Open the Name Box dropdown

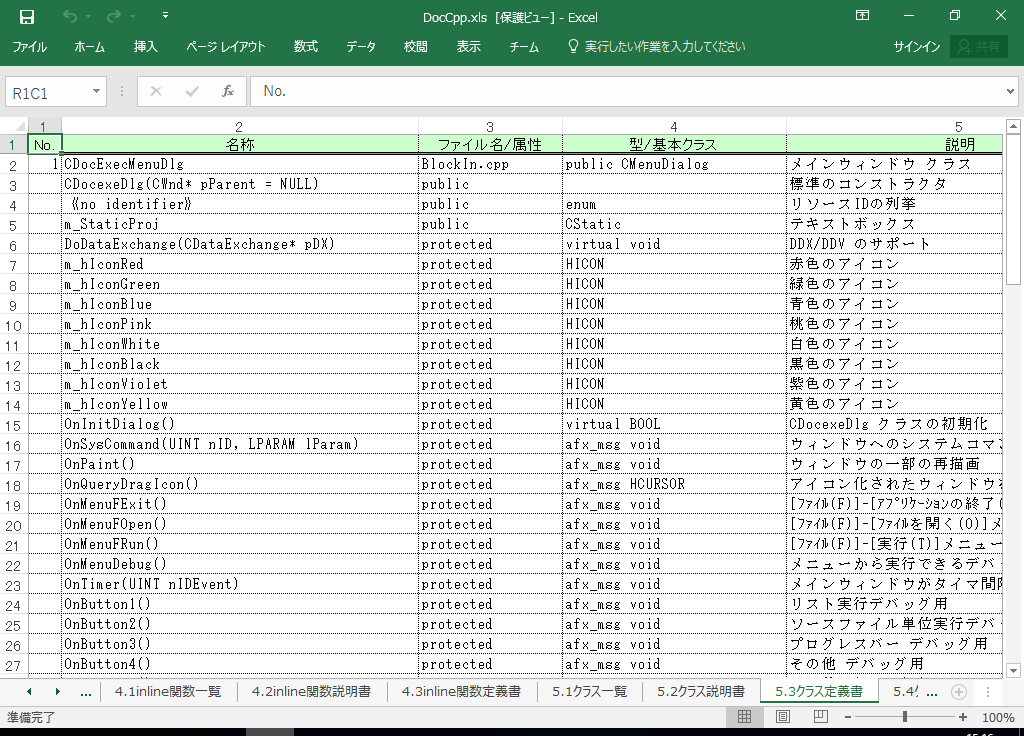point(96,92)
